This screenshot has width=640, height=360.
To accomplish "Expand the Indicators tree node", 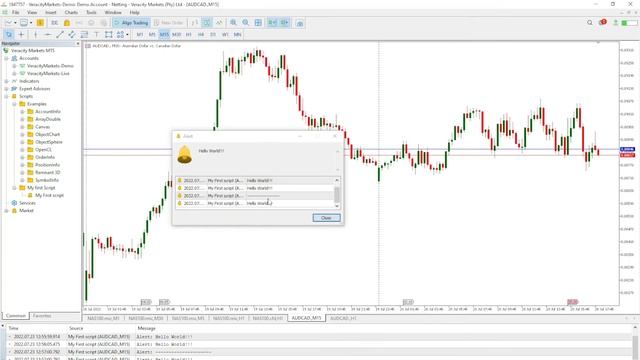I will click(x=7, y=81).
